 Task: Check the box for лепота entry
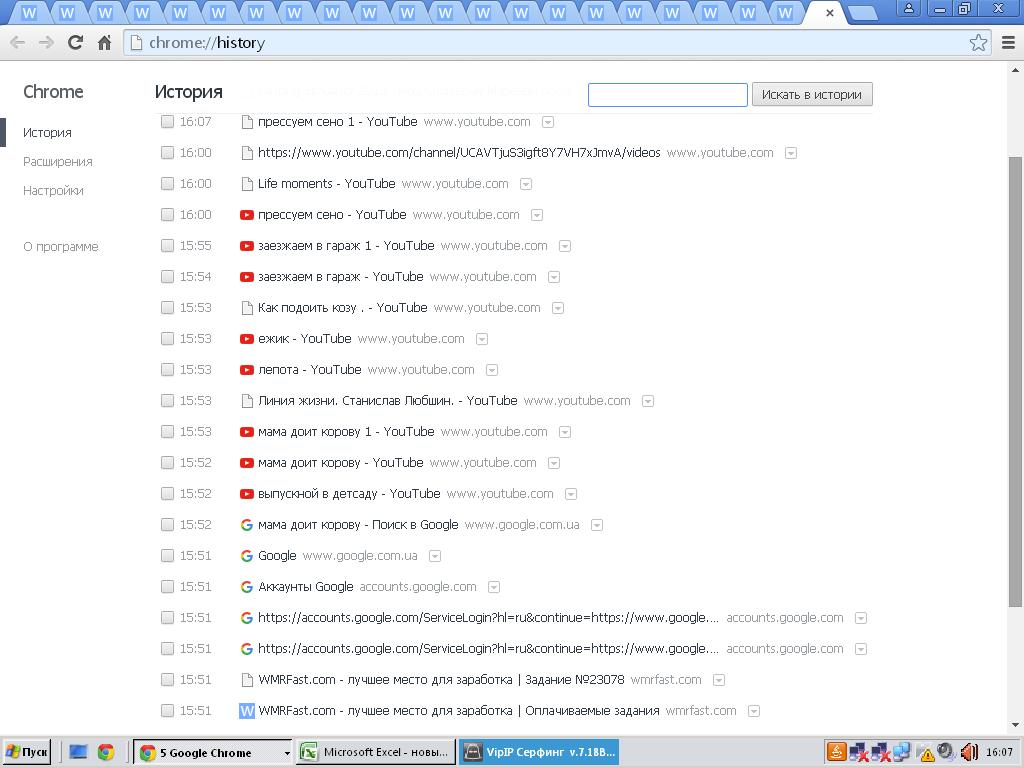pos(167,370)
